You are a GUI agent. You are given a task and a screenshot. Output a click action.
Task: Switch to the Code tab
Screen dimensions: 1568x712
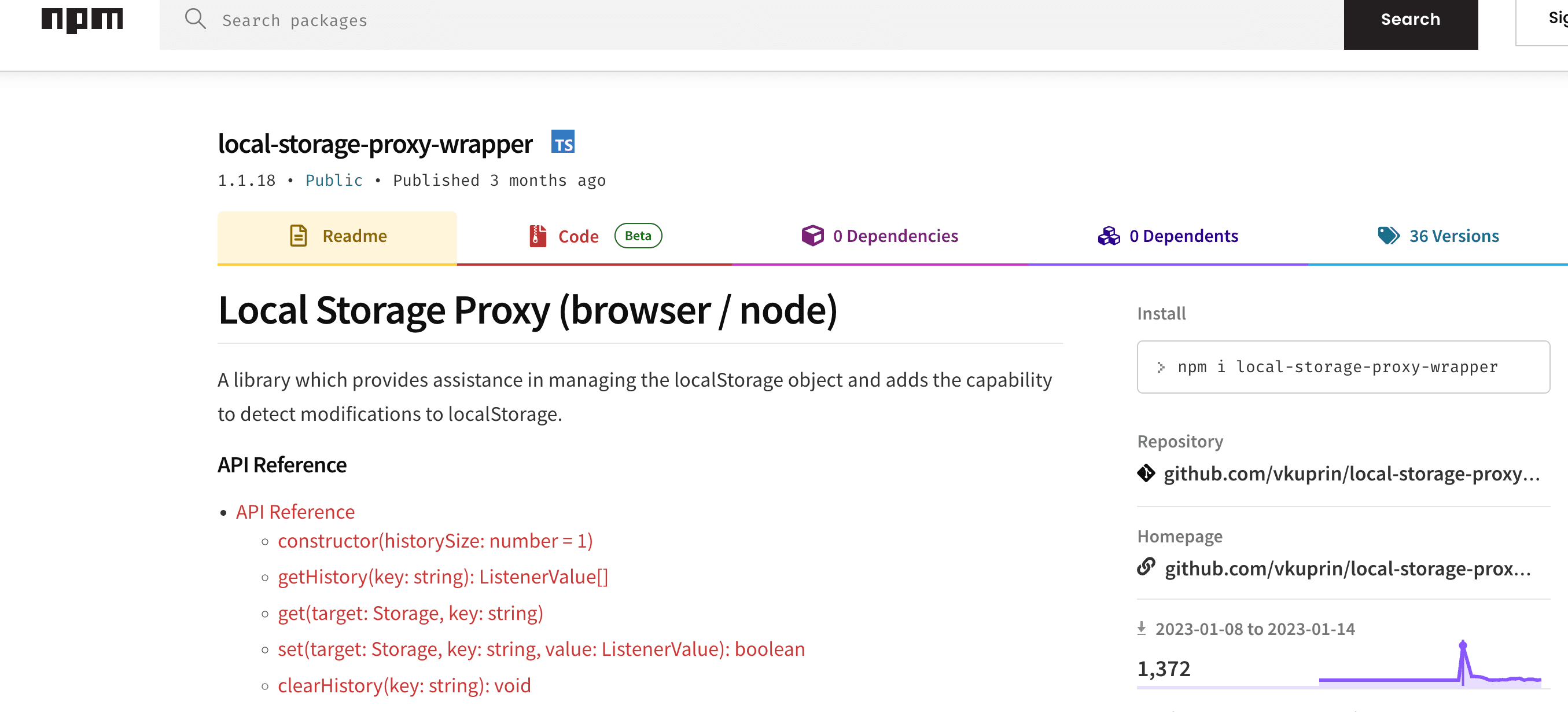594,237
